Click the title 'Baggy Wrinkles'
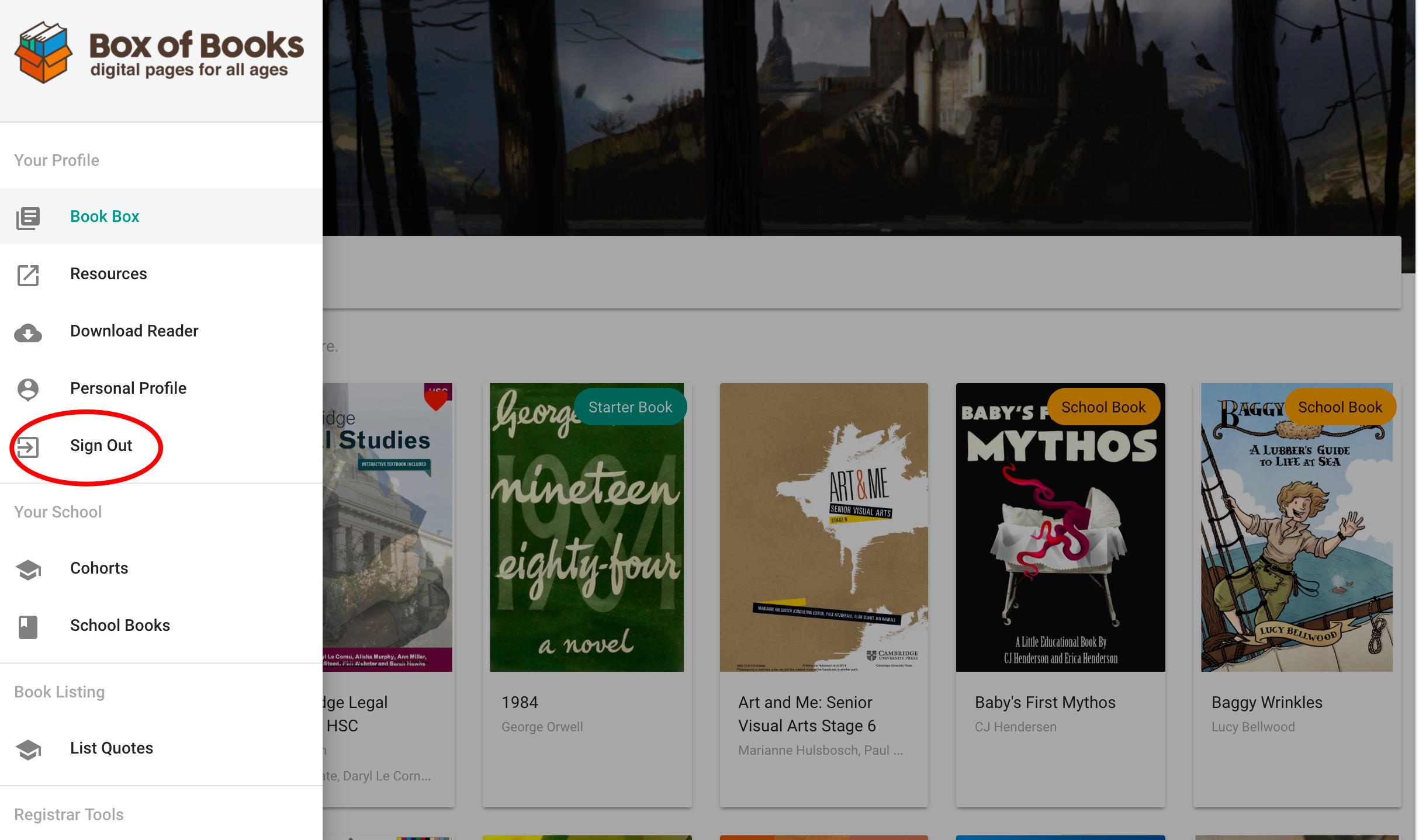 point(1267,703)
